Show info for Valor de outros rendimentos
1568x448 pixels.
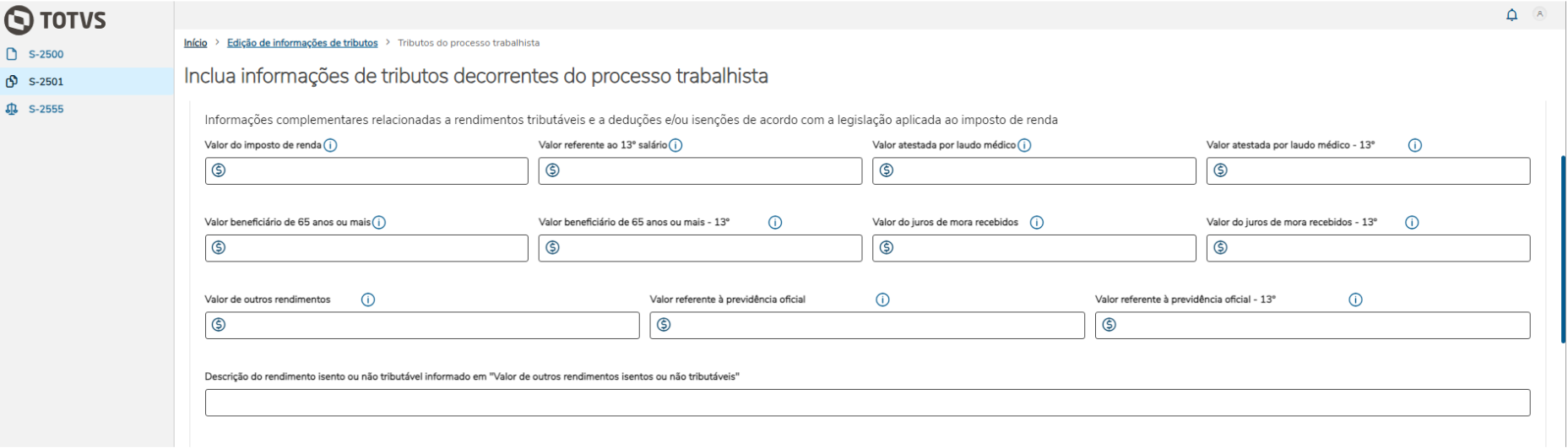368,300
